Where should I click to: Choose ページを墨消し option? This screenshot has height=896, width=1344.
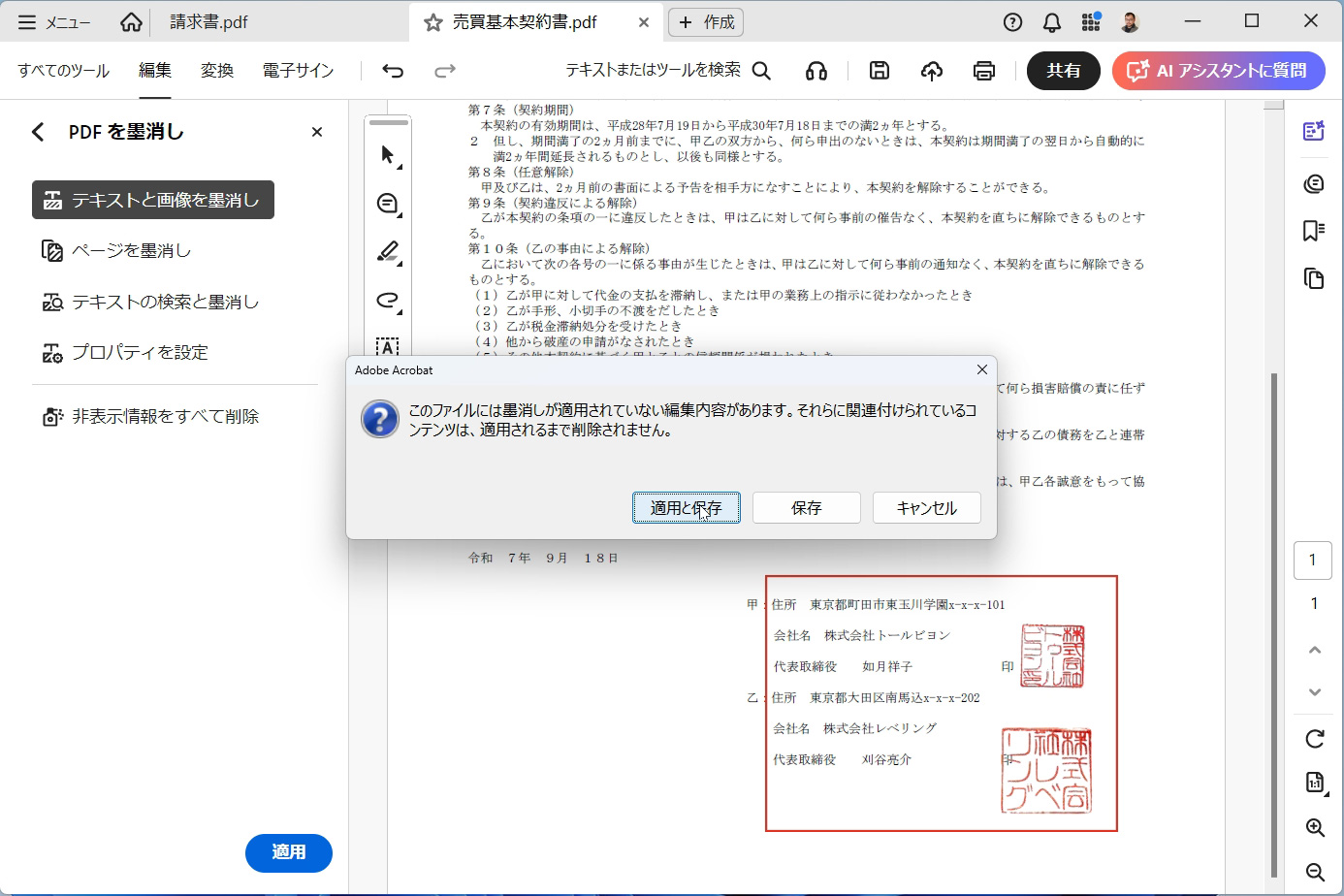click(x=116, y=251)
